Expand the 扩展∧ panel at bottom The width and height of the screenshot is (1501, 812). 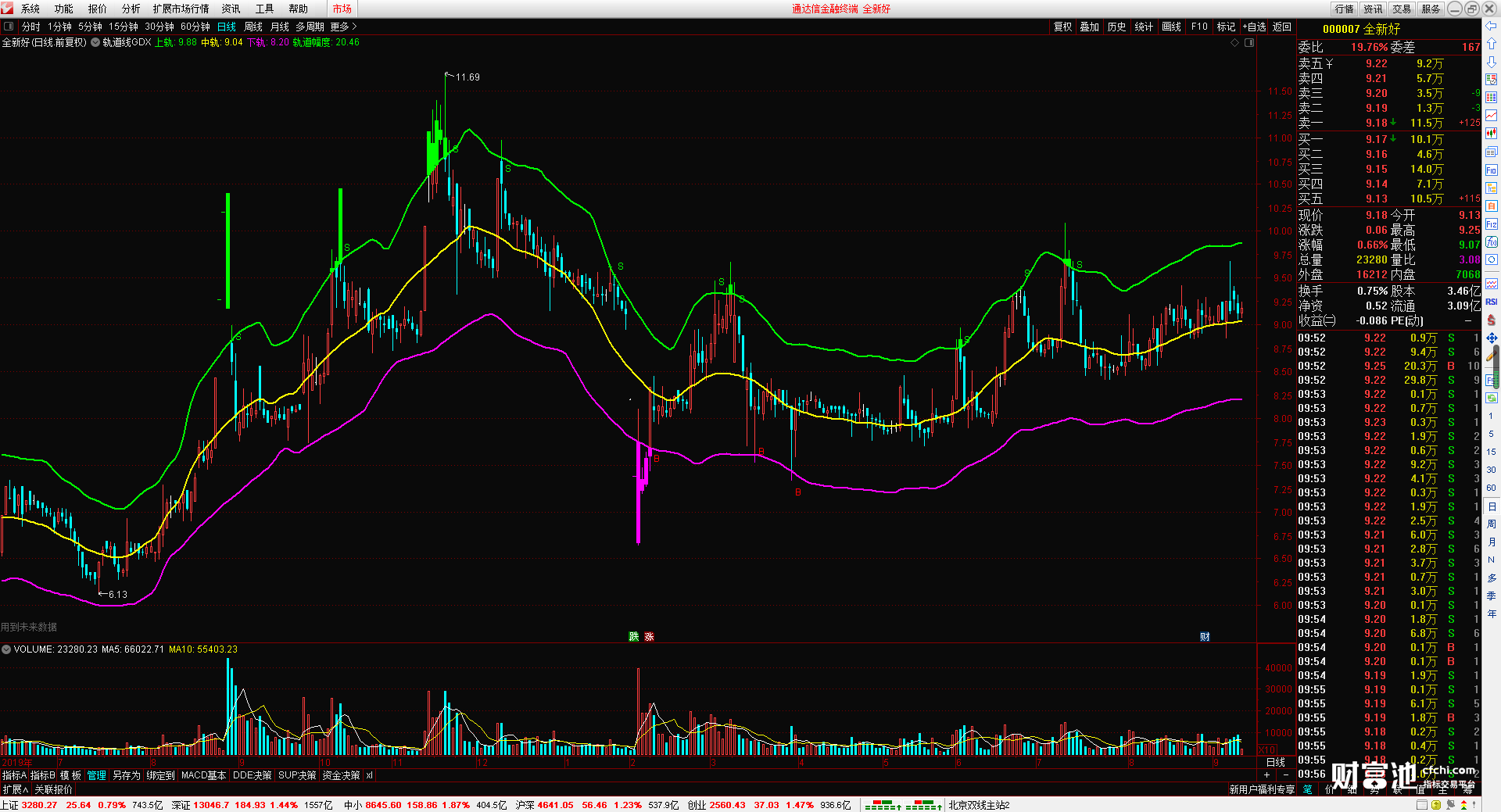point(16,789)
